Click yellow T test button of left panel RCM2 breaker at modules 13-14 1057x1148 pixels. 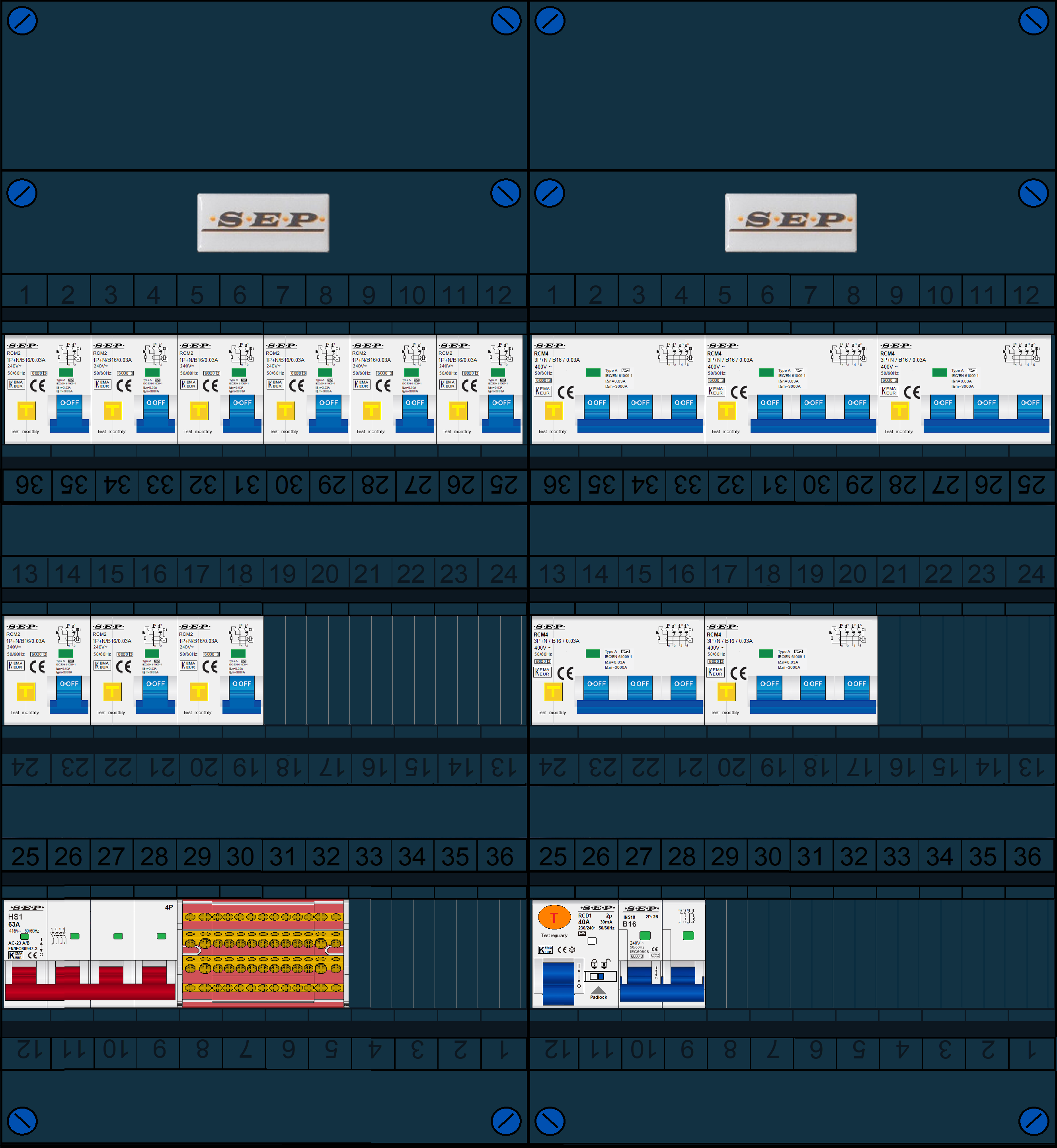pyautogui.click(x=26, y=691)
